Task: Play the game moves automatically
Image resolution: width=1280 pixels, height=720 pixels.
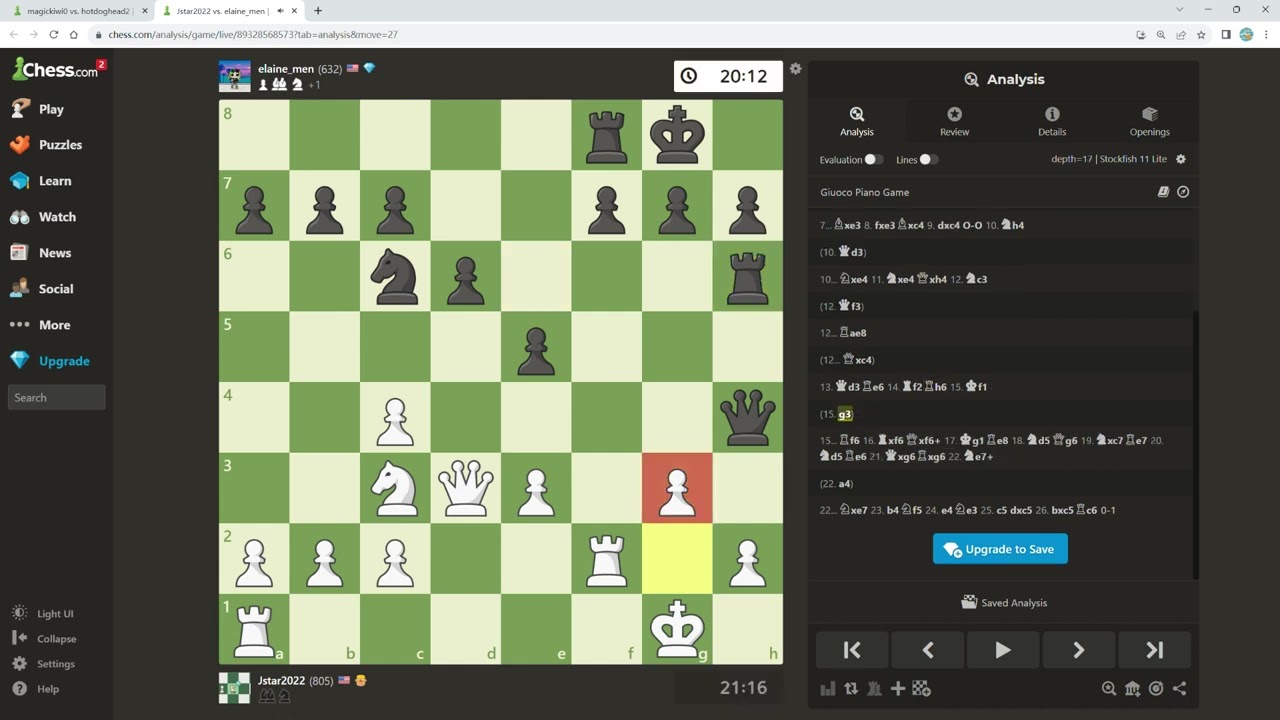Action: [x=1003, y=650]
